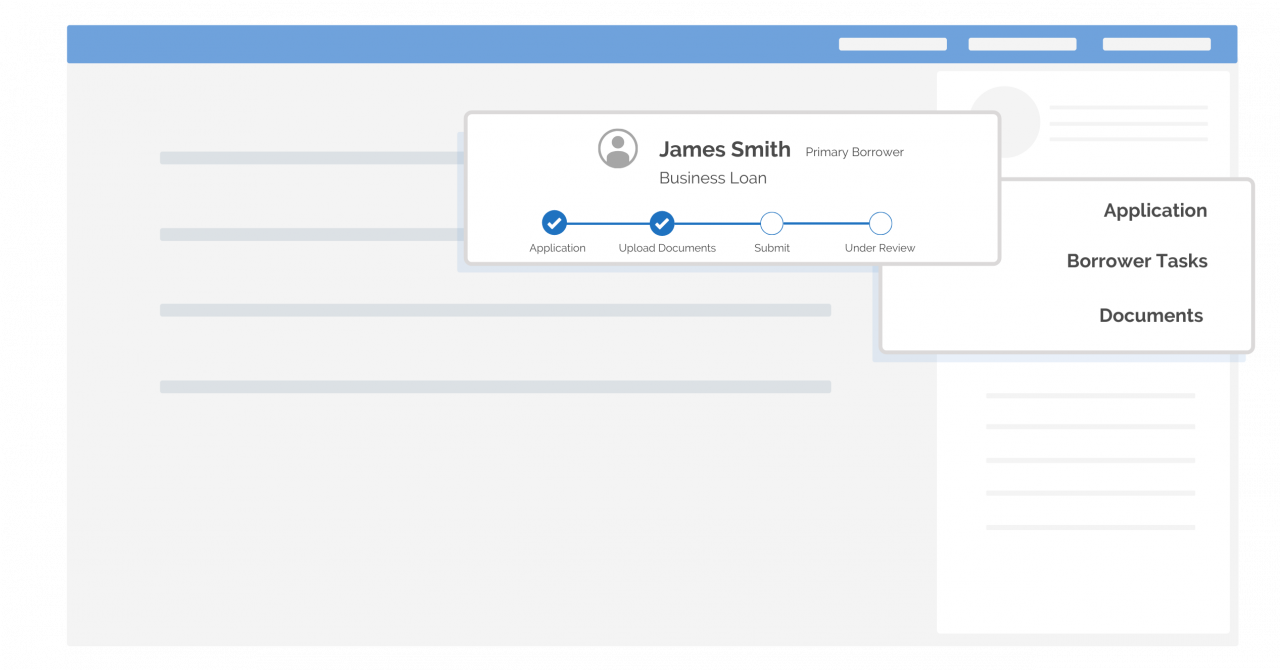This screenshot has width=1280, height=670.
Task: Click the borrower profile picture in right panel
Action: tap(1004, 120)
